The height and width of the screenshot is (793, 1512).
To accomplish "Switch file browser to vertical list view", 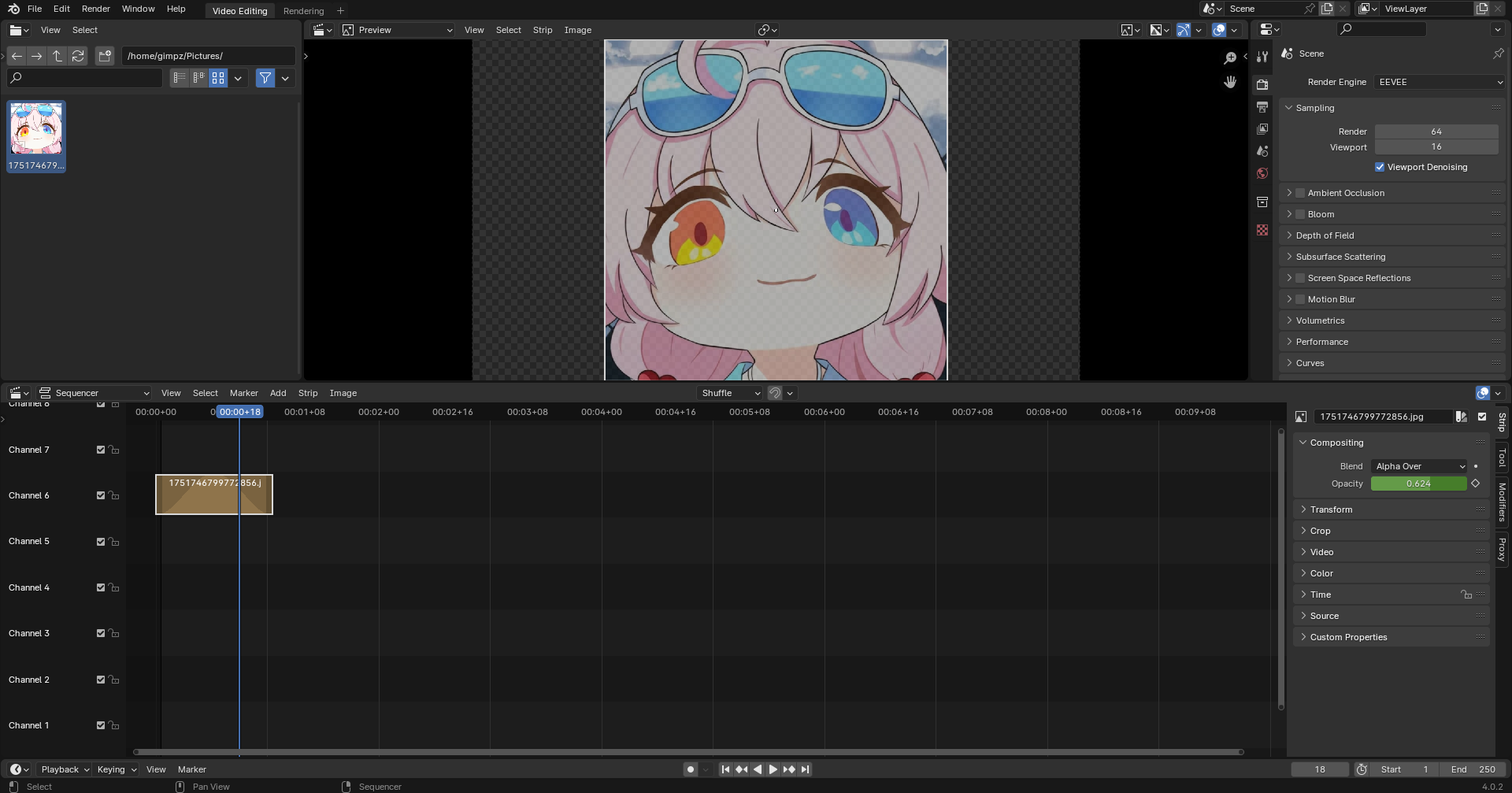I will pyautogui.click(x=180, y=78).
